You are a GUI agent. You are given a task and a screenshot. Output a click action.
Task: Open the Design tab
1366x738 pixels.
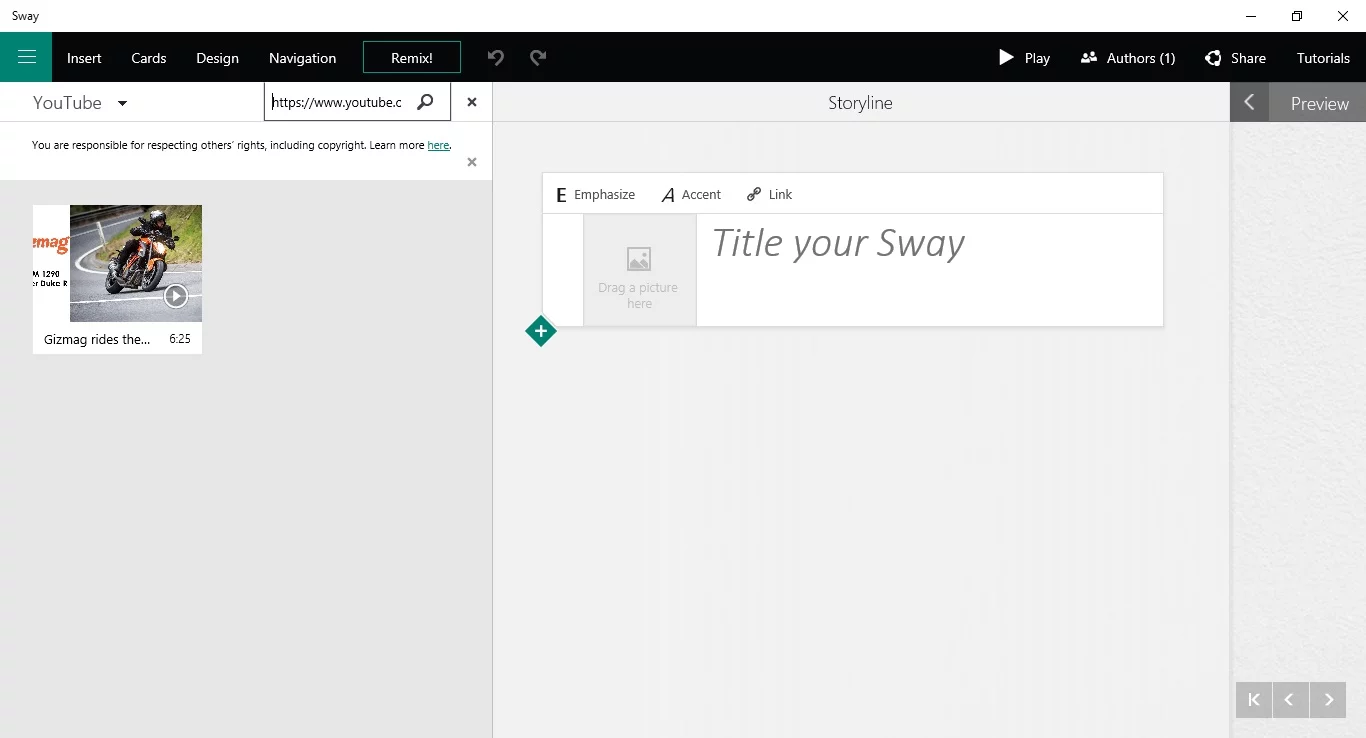(217, 58)
